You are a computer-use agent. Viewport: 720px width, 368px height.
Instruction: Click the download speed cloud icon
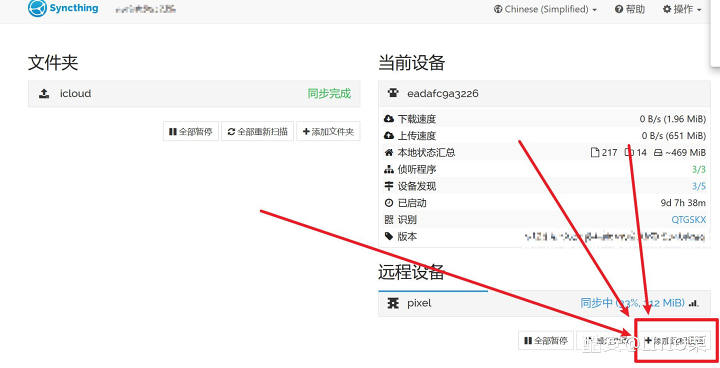(x=389, y=119)
